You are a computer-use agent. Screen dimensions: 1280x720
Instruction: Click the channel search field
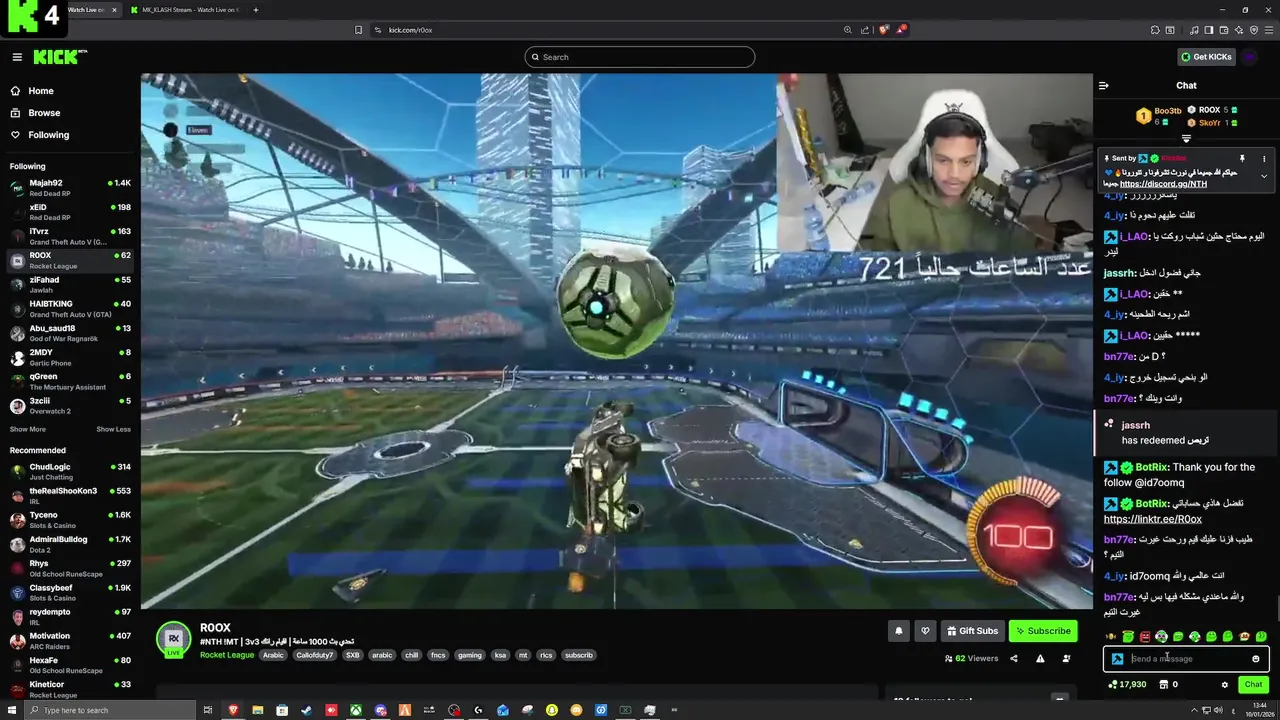[x=640, y=57]
